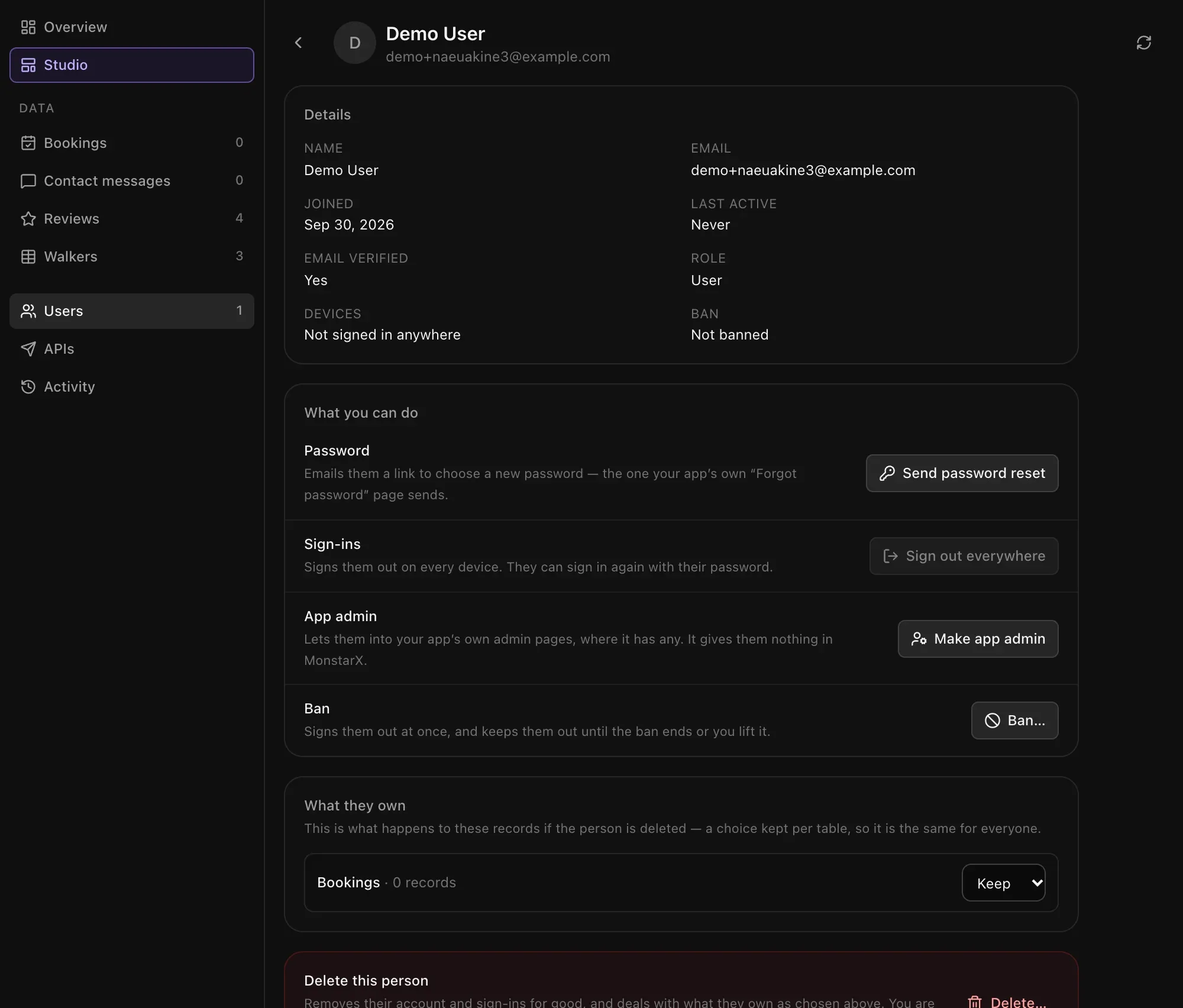This screenshot has height=1008, width=1183.
Task: Click the EMAIL field value in Details
Action: pyautogui.click(x=803, y=170)
